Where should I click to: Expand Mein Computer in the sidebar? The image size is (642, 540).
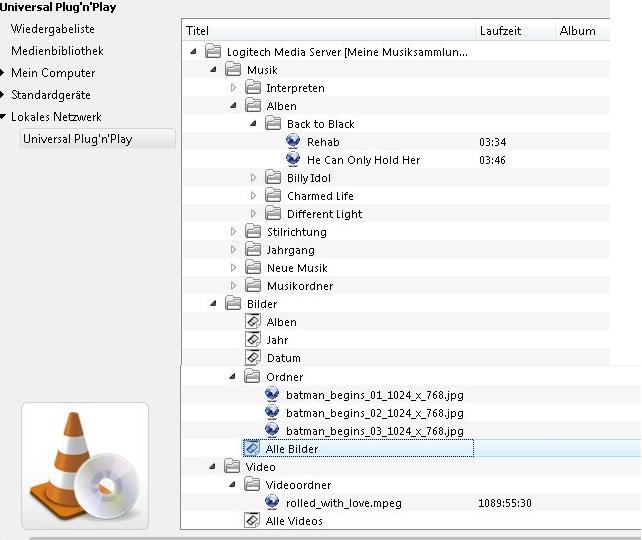(x=4, y=73)
